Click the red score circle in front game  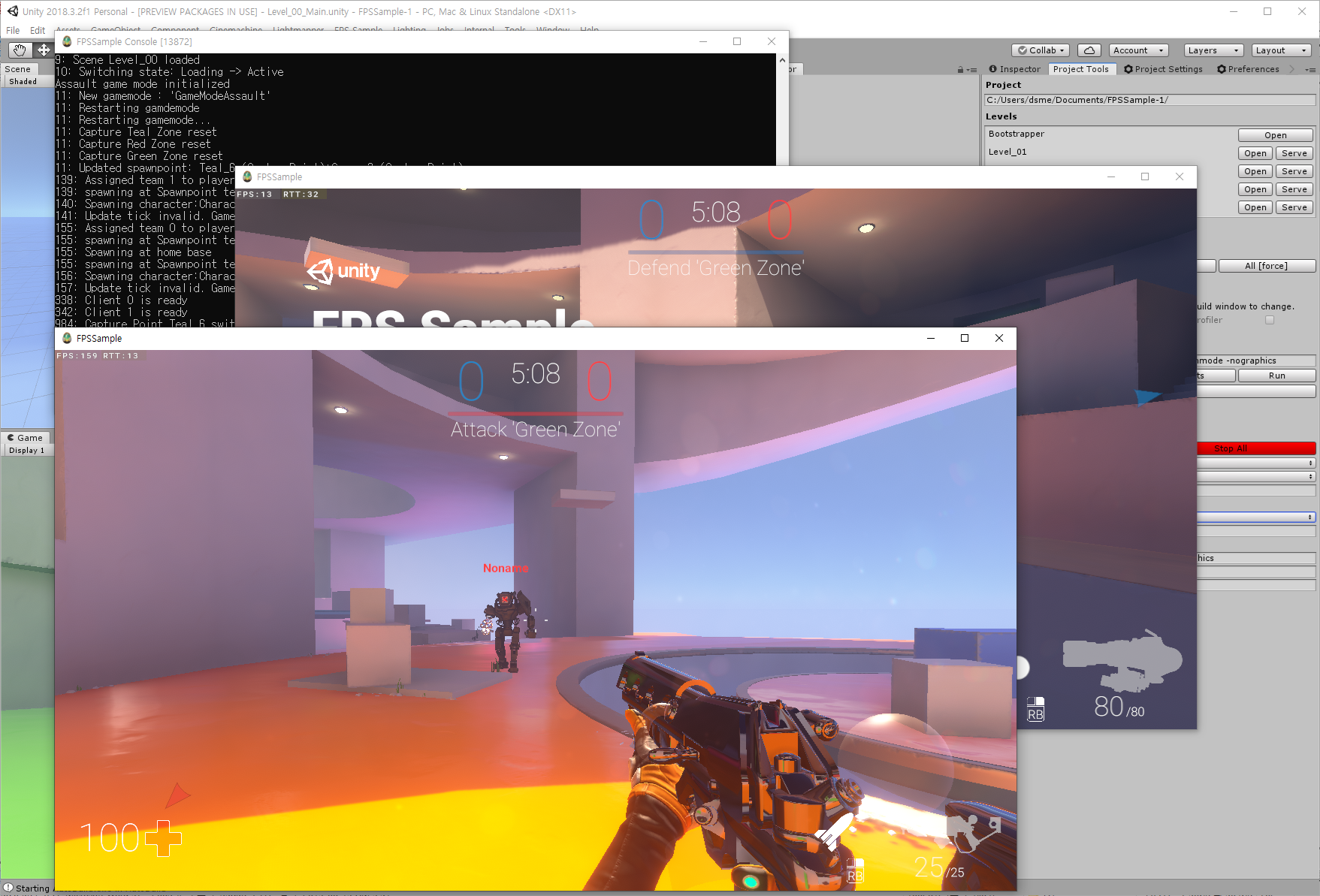(599, 381)
